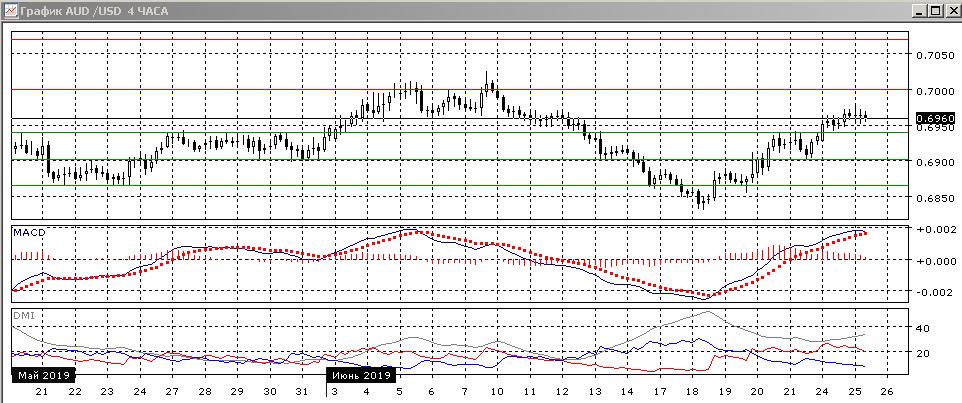Select the DMI indicator label
The width and height of the screenshot is (962, 403).
tap(22, 315)
